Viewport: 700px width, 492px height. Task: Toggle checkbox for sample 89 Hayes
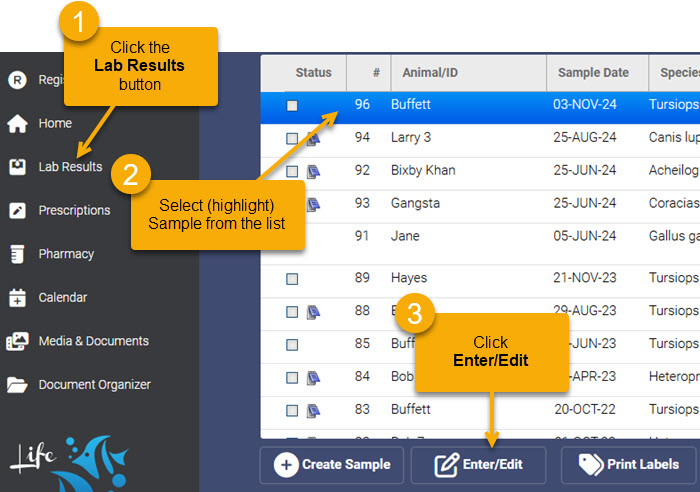pyautogui.click(x=292, y=279)
